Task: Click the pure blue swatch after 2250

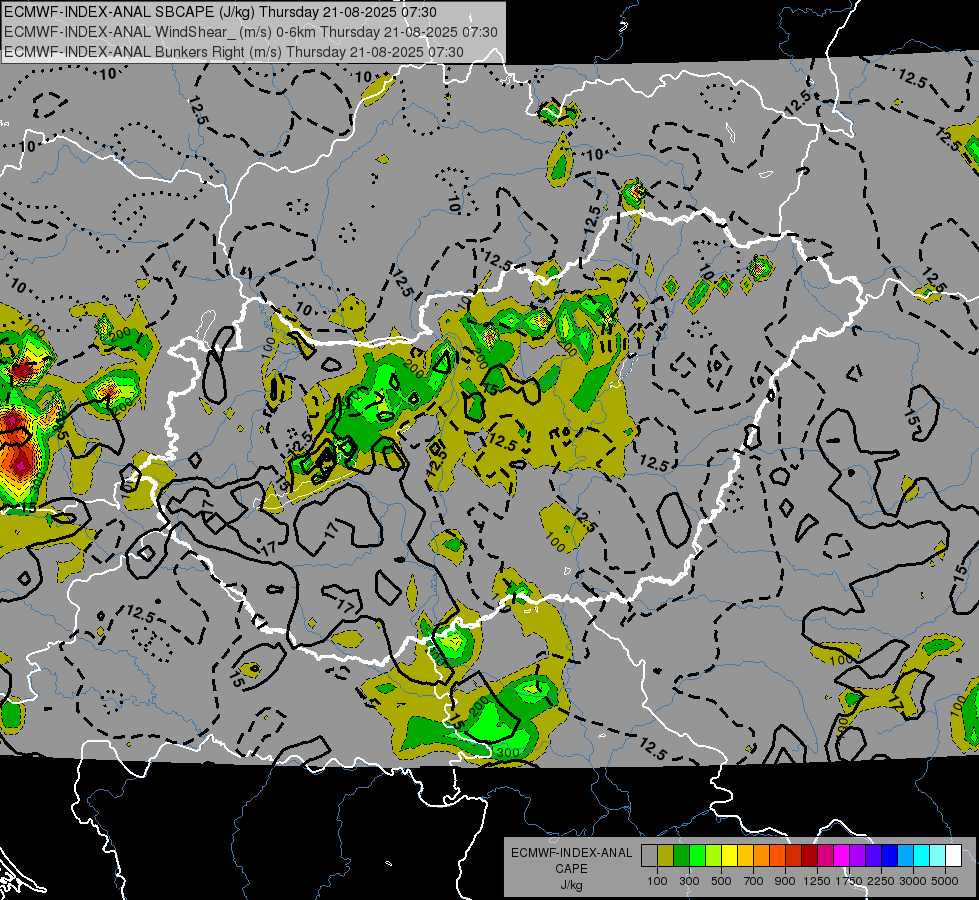Action: pos(890,856)
